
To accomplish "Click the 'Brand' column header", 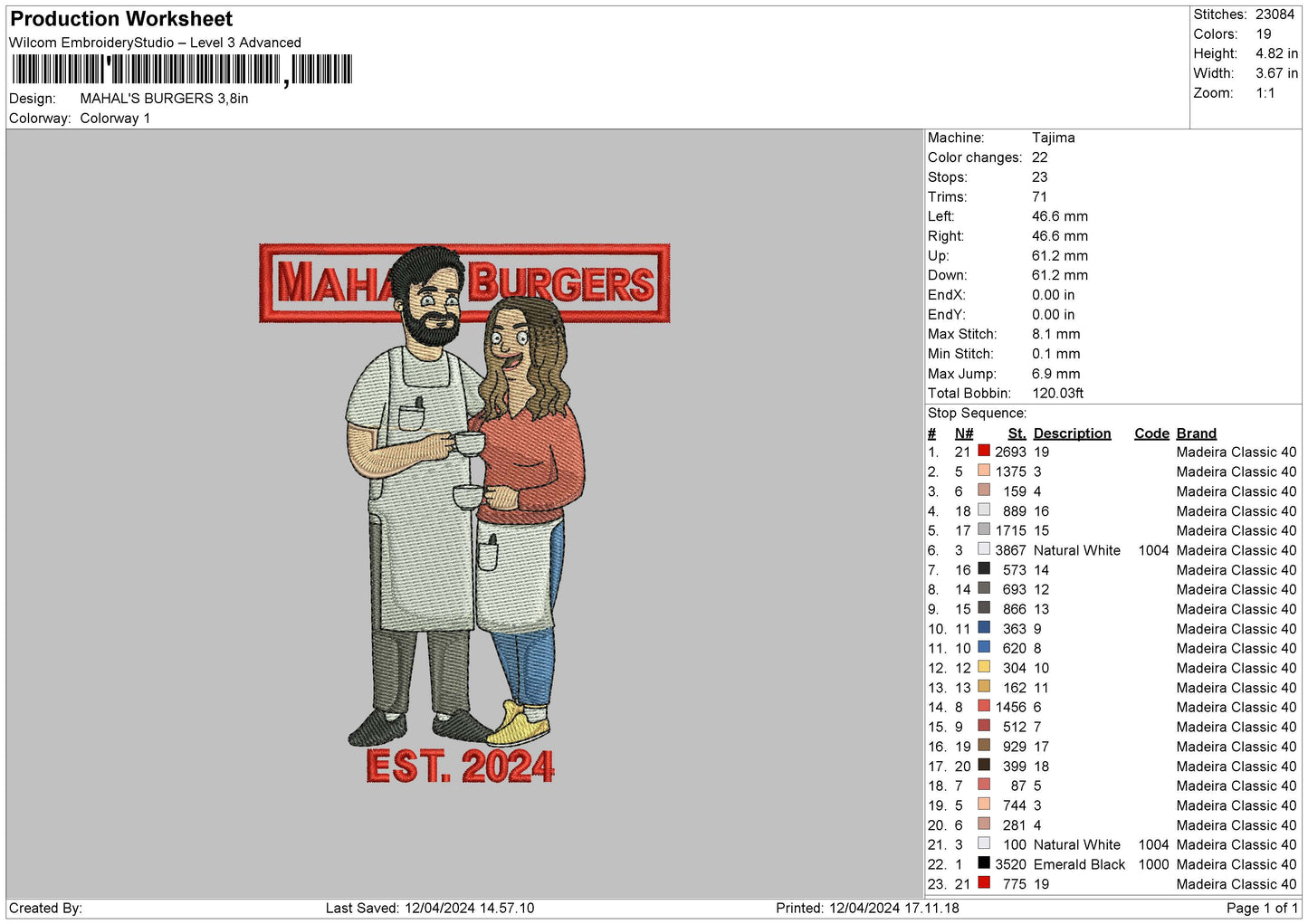I will [x=1197, y=433].
